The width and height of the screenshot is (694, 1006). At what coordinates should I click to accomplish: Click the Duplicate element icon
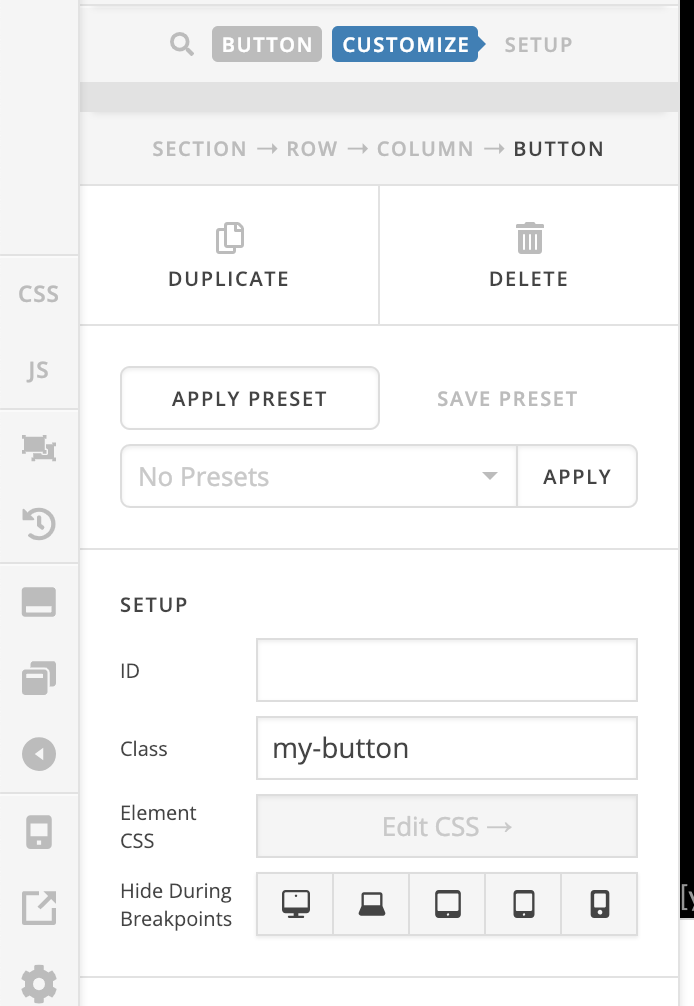point(230,238)
